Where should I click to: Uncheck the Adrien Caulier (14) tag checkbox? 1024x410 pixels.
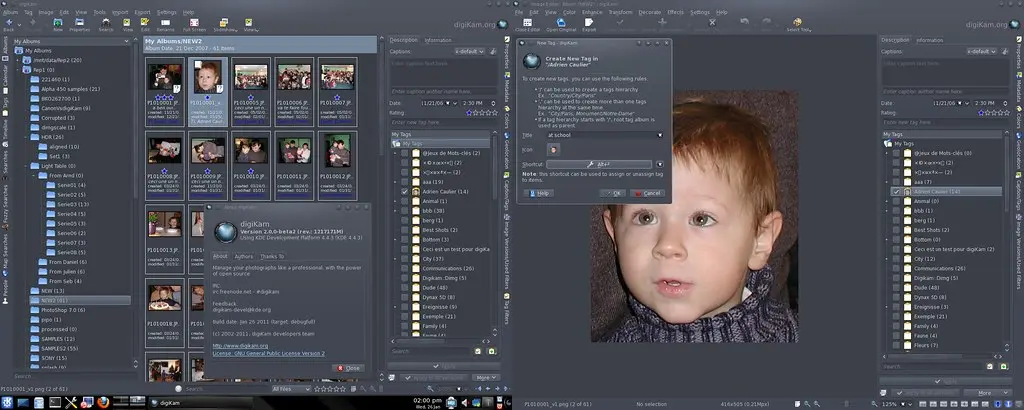[x=405, y=190]
